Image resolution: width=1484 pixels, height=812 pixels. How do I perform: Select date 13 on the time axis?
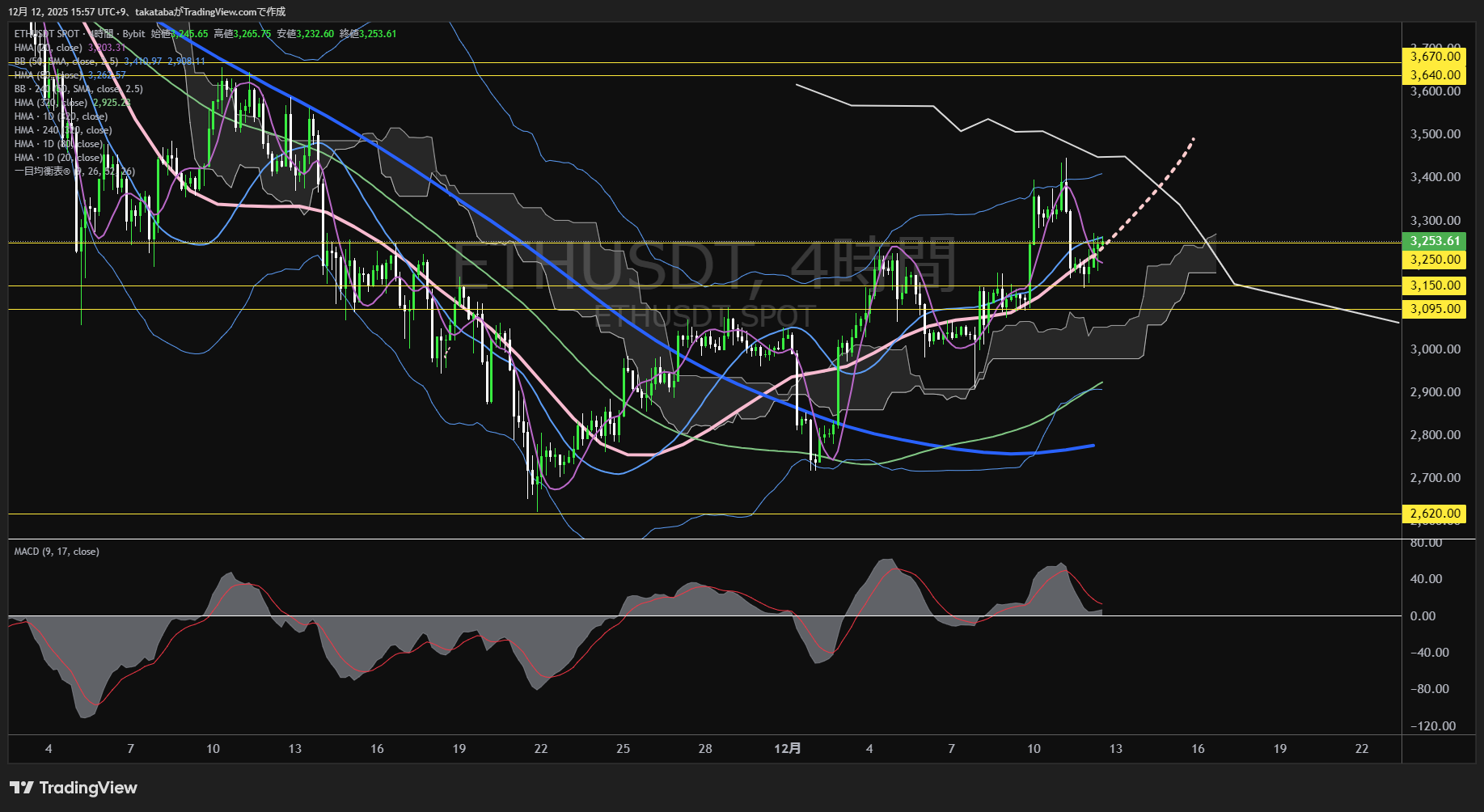(x=1115, y=749)
